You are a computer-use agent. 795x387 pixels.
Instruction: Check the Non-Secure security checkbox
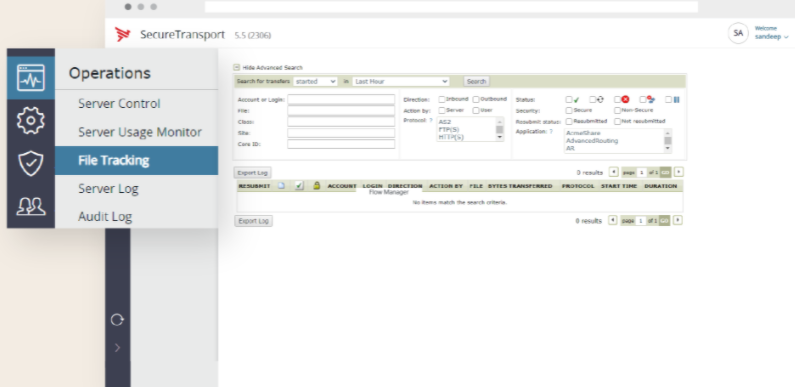point(617,111)
